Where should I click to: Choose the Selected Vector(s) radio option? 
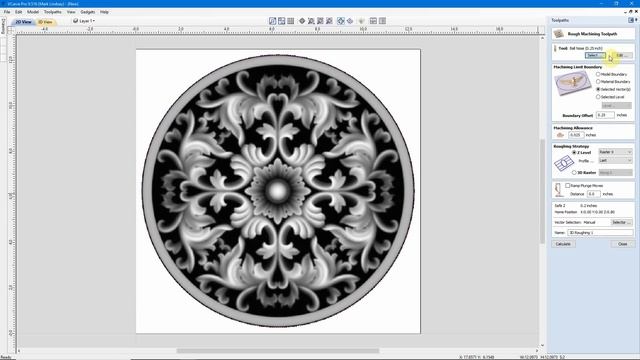[x=598, y=89]
